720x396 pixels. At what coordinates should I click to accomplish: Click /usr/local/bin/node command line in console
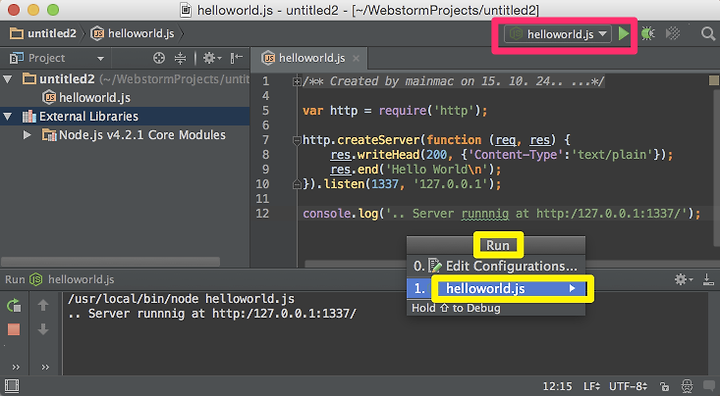pyautogui.click(x=181, y=299)
